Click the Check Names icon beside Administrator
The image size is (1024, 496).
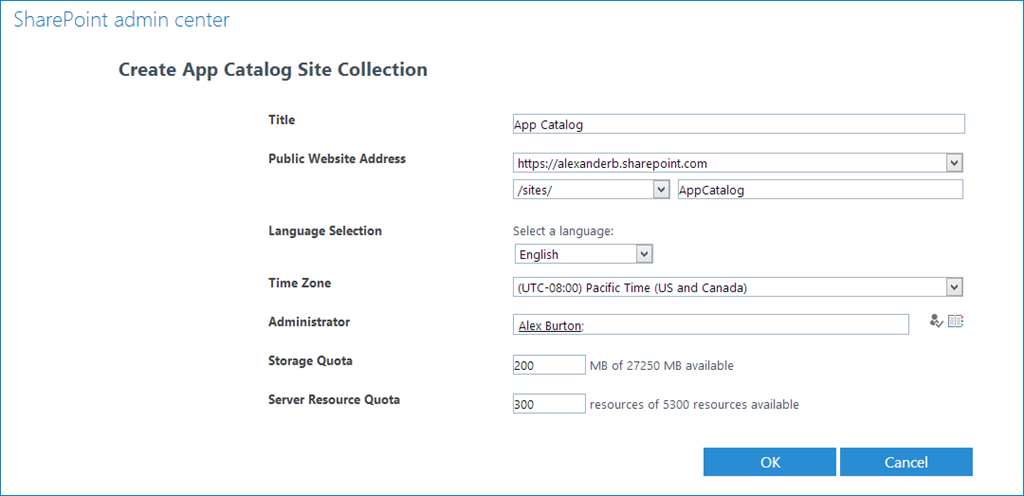click(x=935, y=321)
